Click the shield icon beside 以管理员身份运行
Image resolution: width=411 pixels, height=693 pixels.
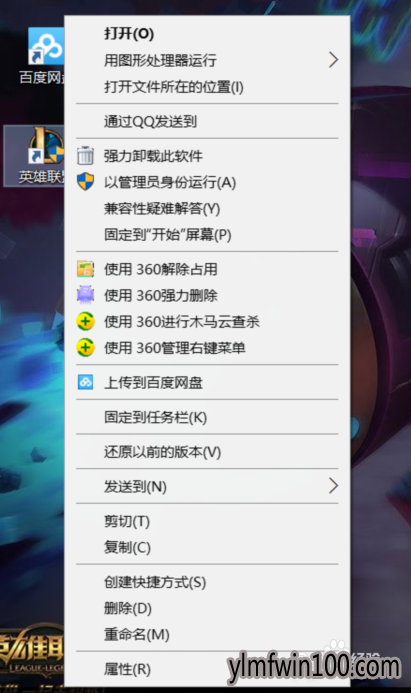pyautogui.click(x=85, y=182)
